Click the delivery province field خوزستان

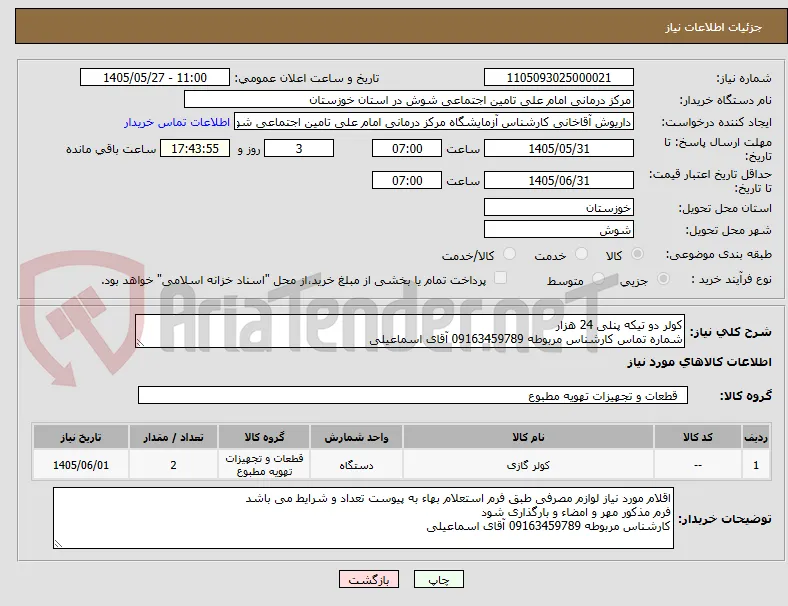(559, 207)
